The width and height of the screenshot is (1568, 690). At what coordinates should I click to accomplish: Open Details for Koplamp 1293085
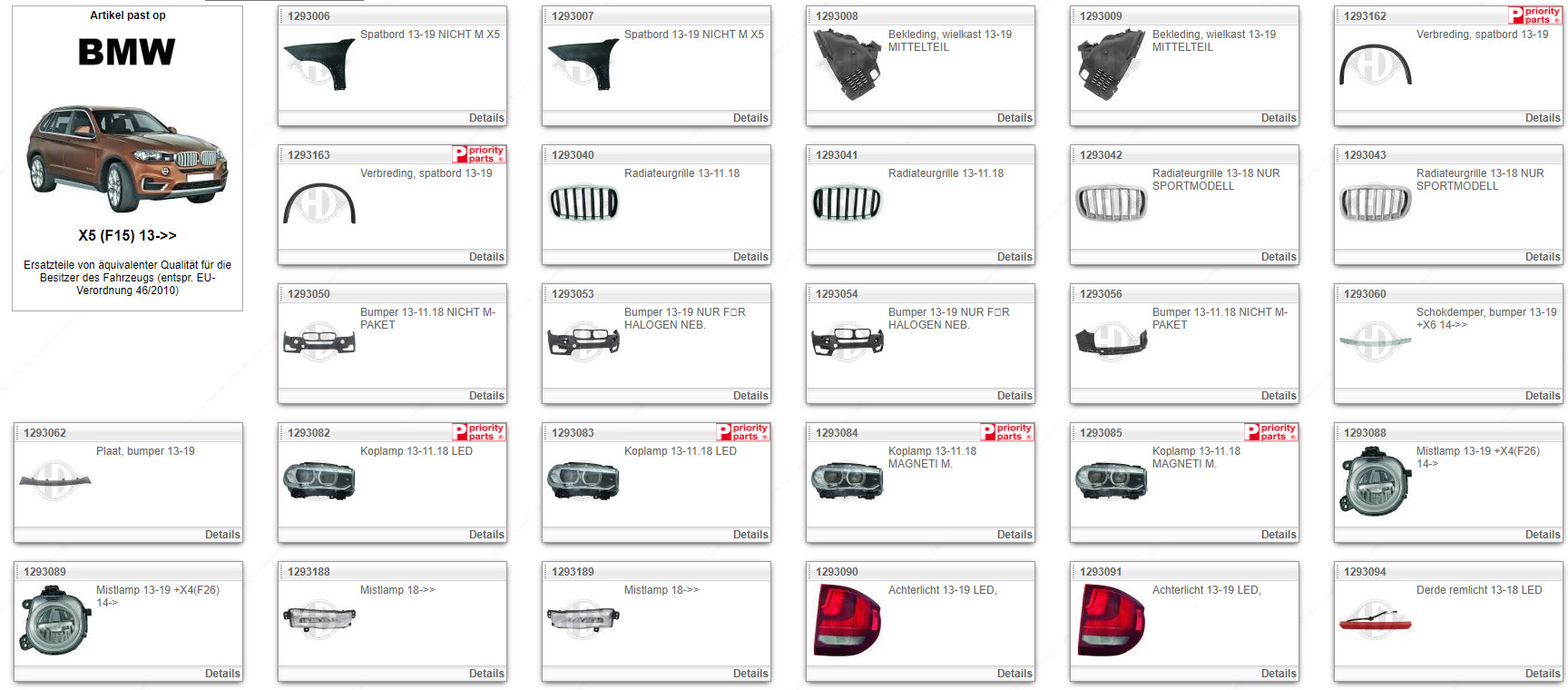tap(1279, 535)
